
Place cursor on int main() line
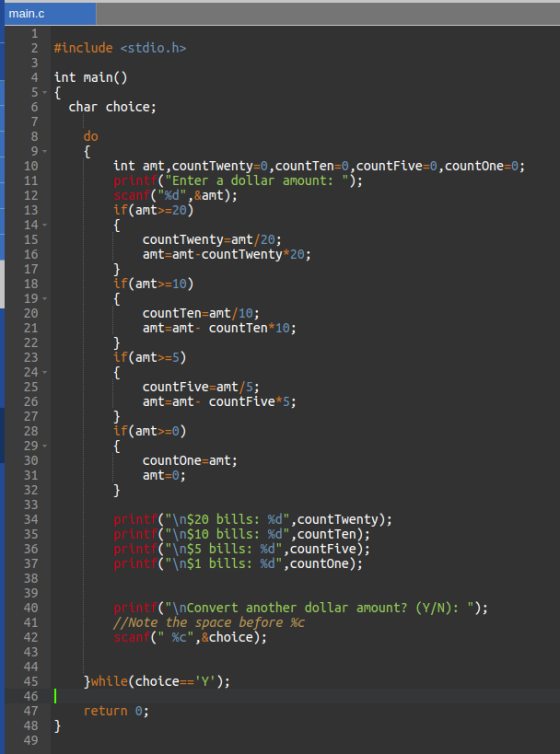point(91,77)
